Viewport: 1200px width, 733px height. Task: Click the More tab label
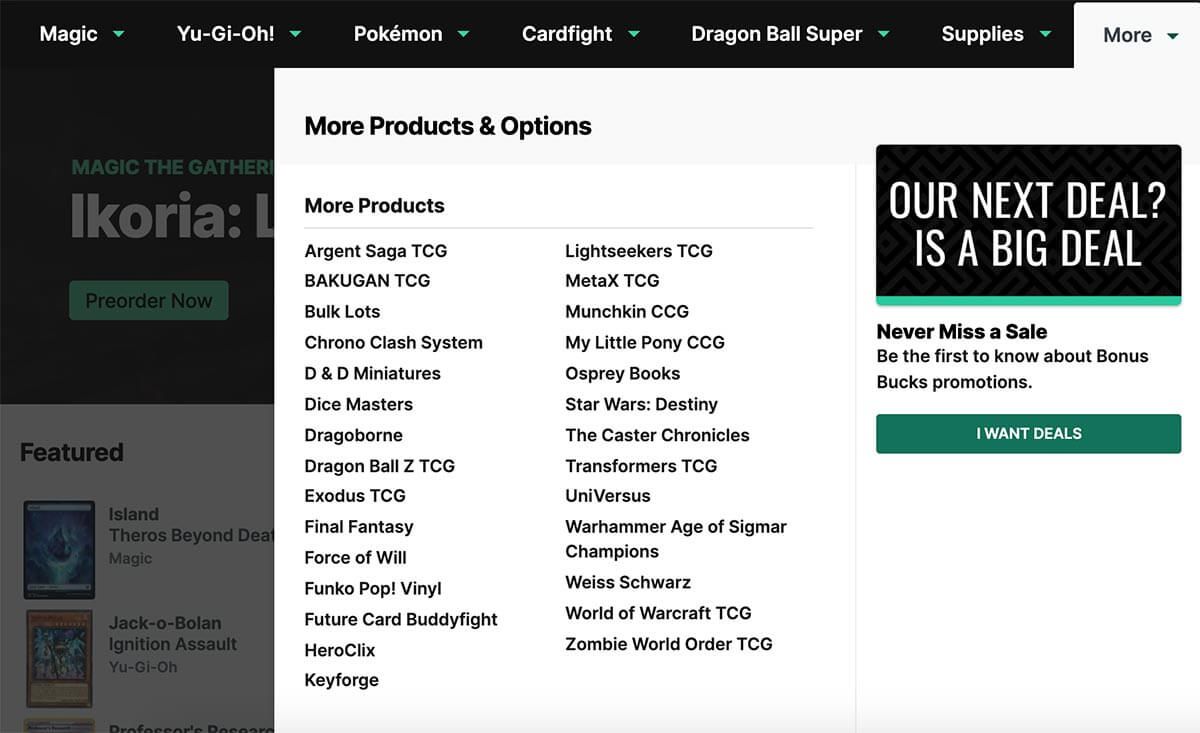tap(1127, 35)
